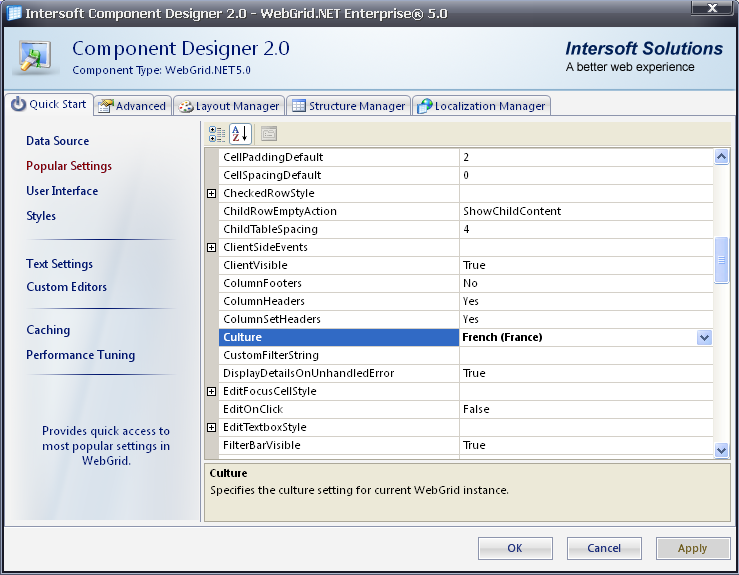This screenshot has width=739, height=575.
Task: Go to Text Settings section
Action: tap(59, 264)
